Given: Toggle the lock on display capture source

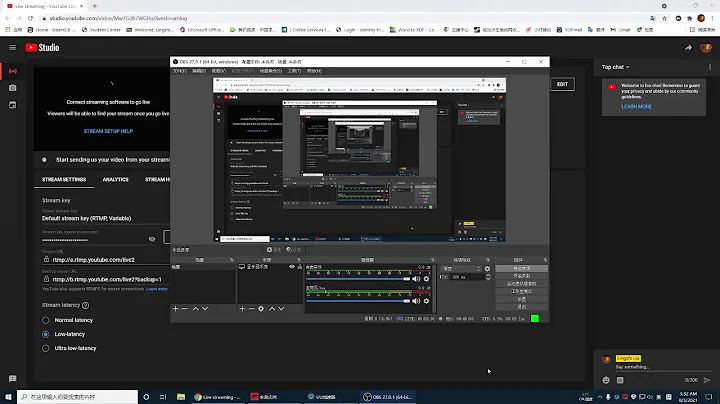Looking at the screenshot, I should point(299,267).
